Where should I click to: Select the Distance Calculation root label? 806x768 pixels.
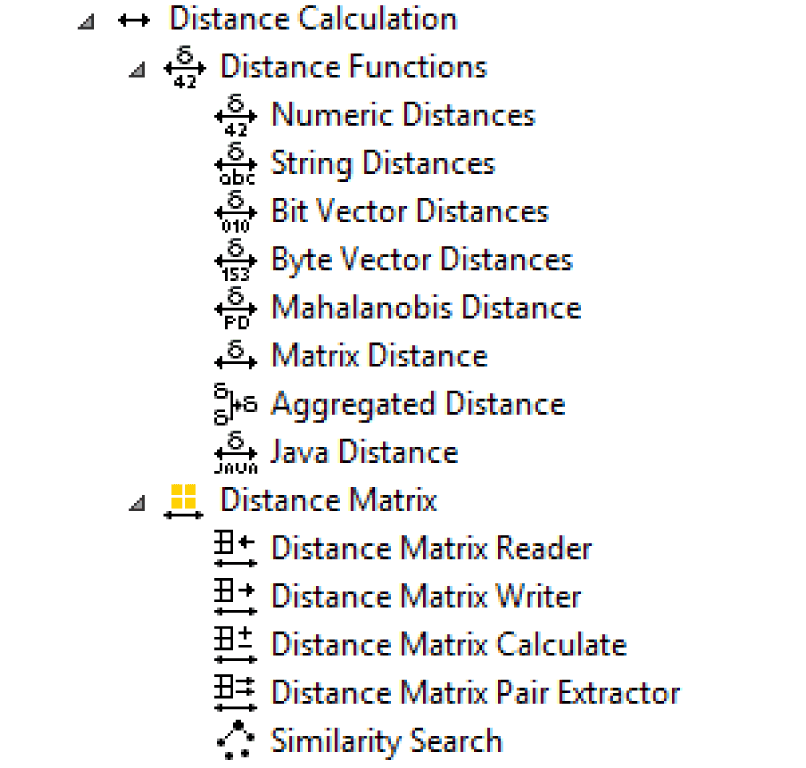(313, 19)
